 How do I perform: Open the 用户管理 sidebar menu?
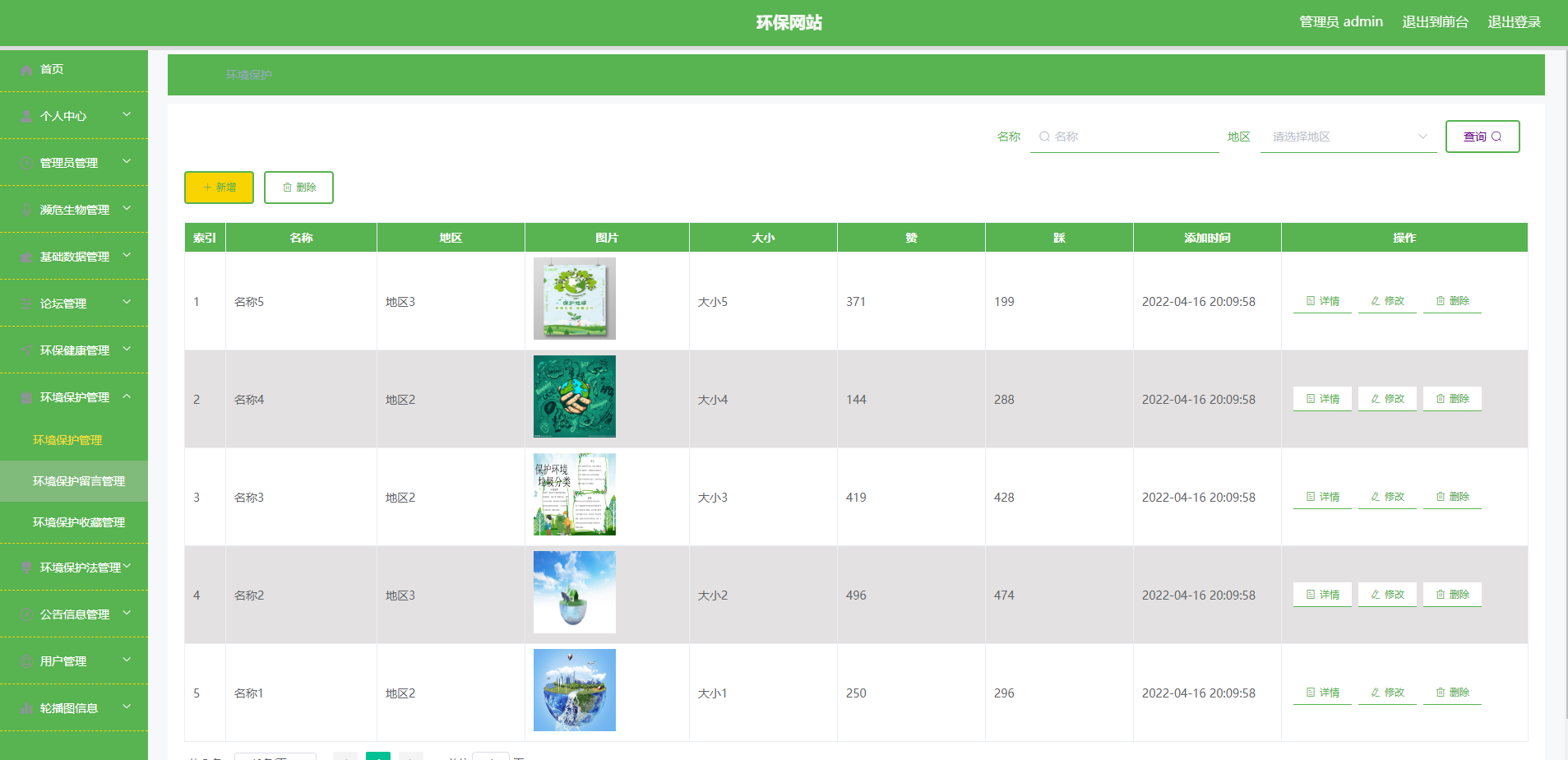(x=74, y=661)
